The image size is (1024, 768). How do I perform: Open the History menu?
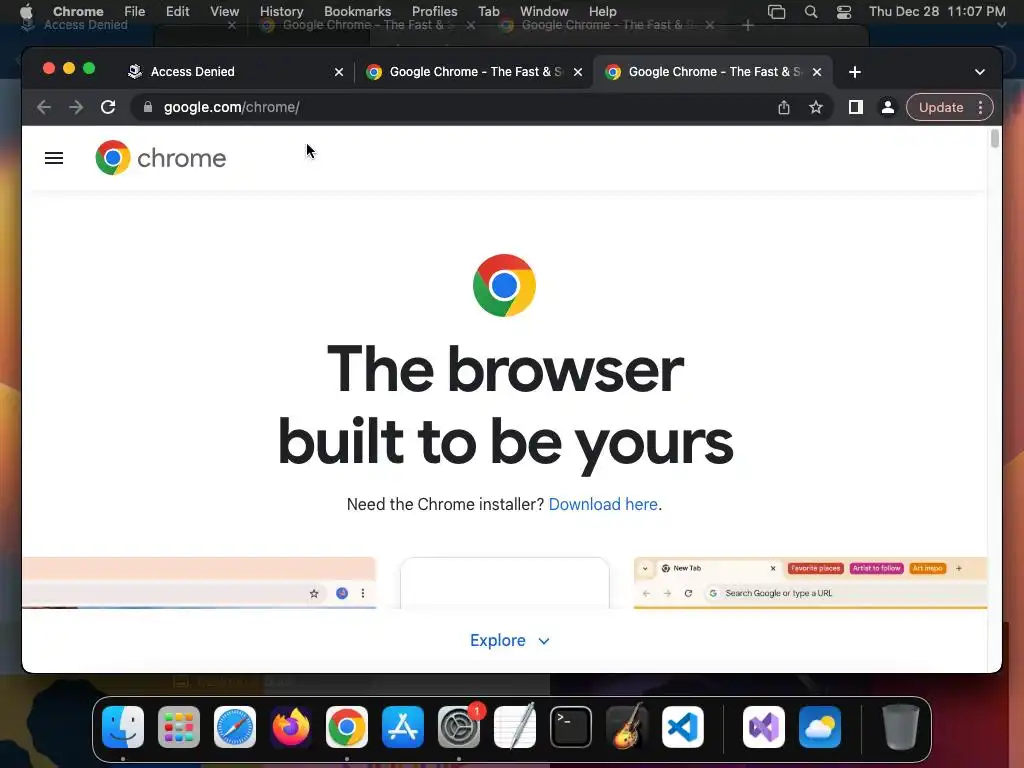tap(281, 11)
